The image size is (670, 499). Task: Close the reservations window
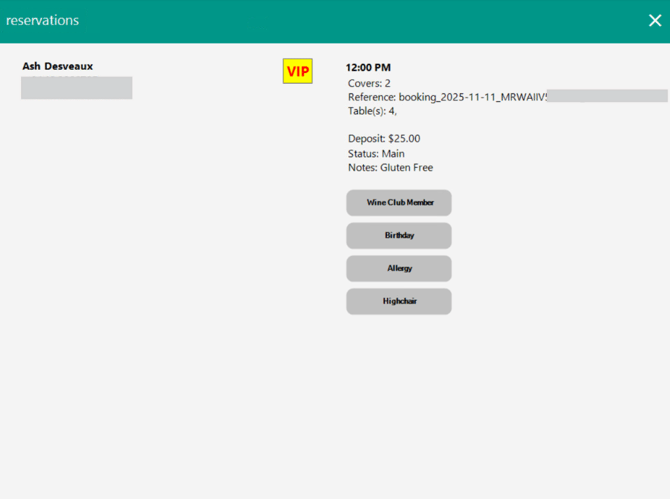click(x=654, y=21)
